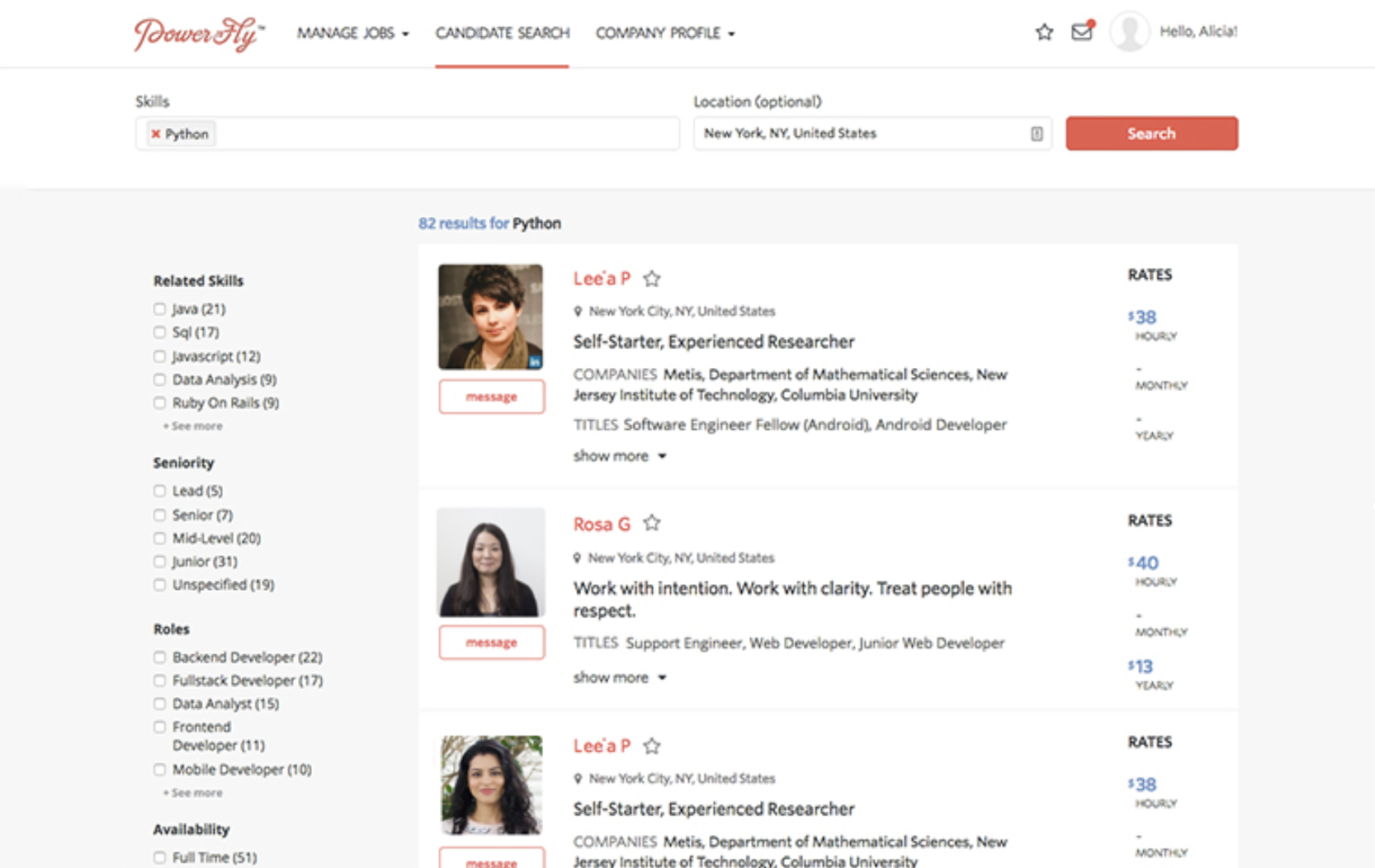This screenshot has width=1375, height=868.
Task: Check the Java (21) skill filter
Action: [x=159, y=309]
